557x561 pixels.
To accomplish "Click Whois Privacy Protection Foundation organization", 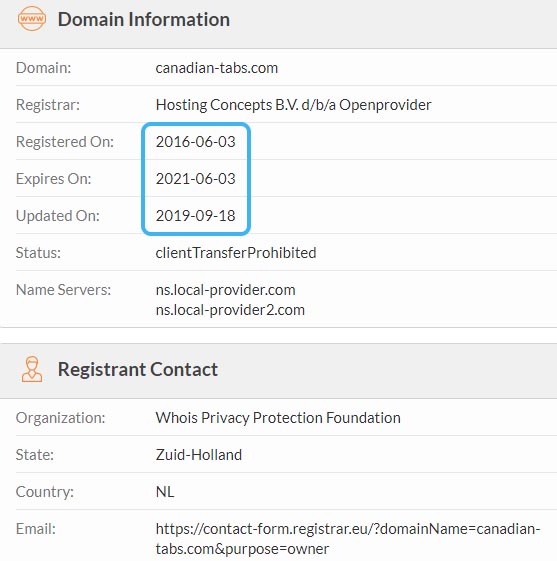I will tap(278, 418).
